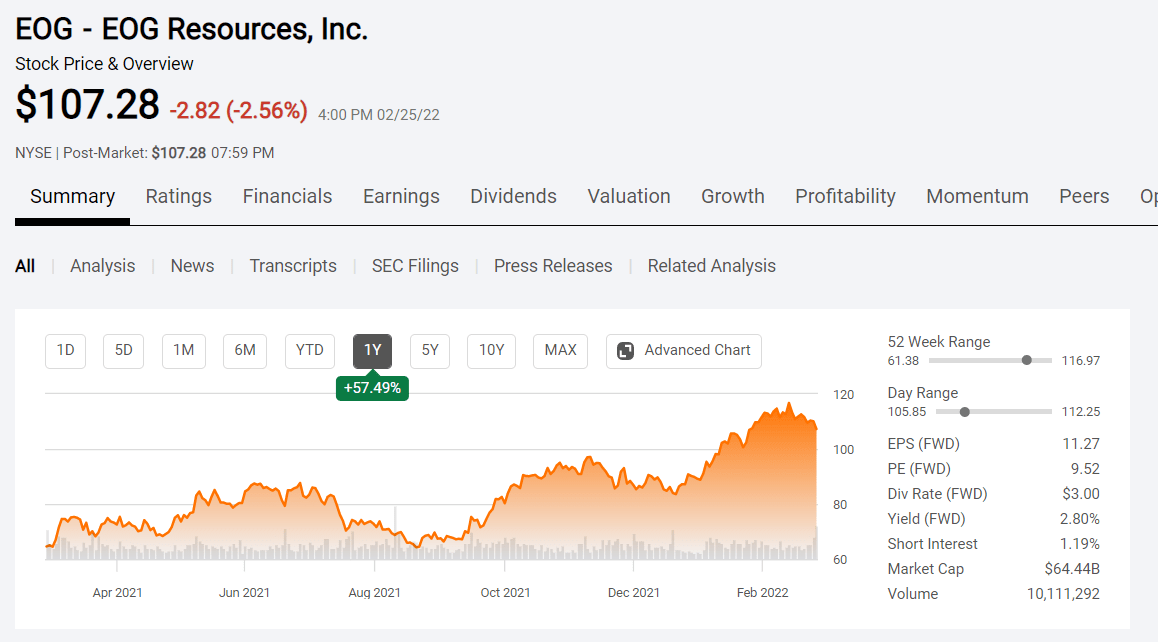Screen dimensions: 1158x642
Task: Choose the YTD chart range
Action: coord(310,351)
